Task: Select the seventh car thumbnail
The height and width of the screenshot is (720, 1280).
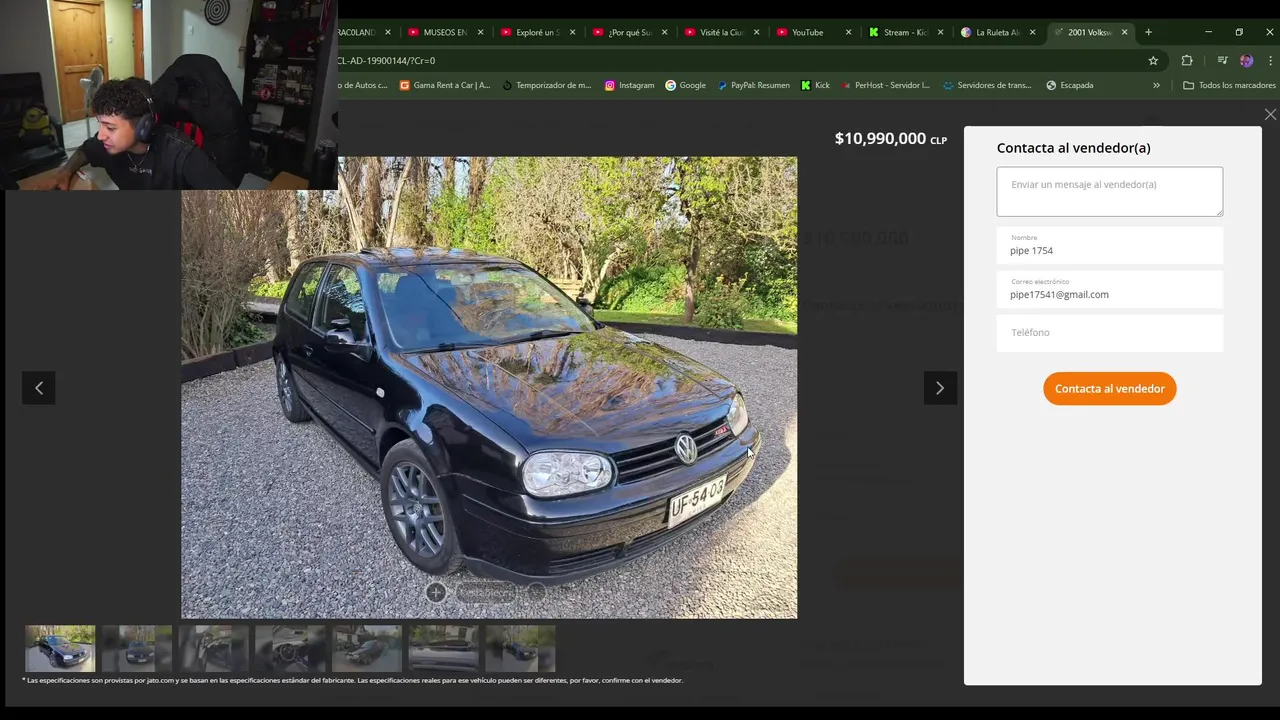Action: tap(520, 648)
